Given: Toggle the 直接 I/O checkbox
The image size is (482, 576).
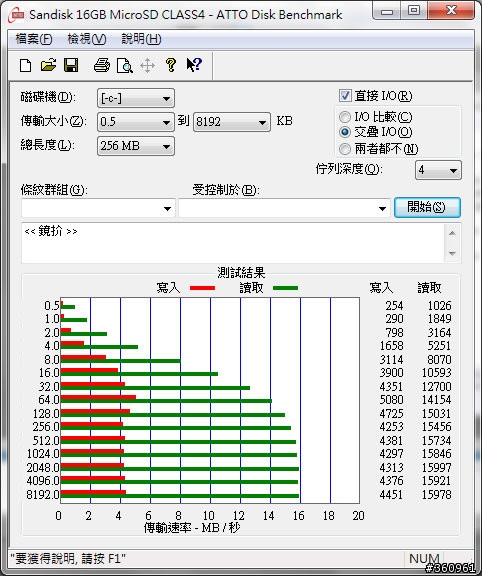Looking at the screenshot, I should [345, 96].
